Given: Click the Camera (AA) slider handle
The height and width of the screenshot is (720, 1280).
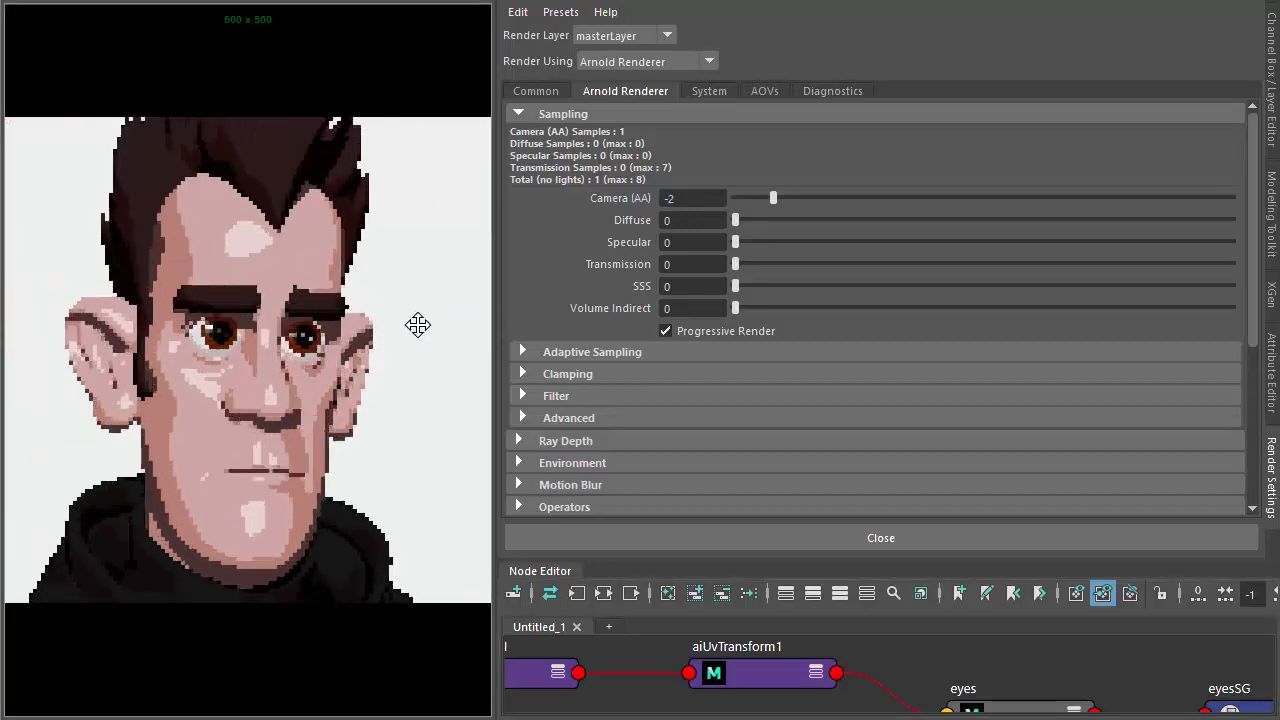Looking at the screenshot, I should (773, 198).
